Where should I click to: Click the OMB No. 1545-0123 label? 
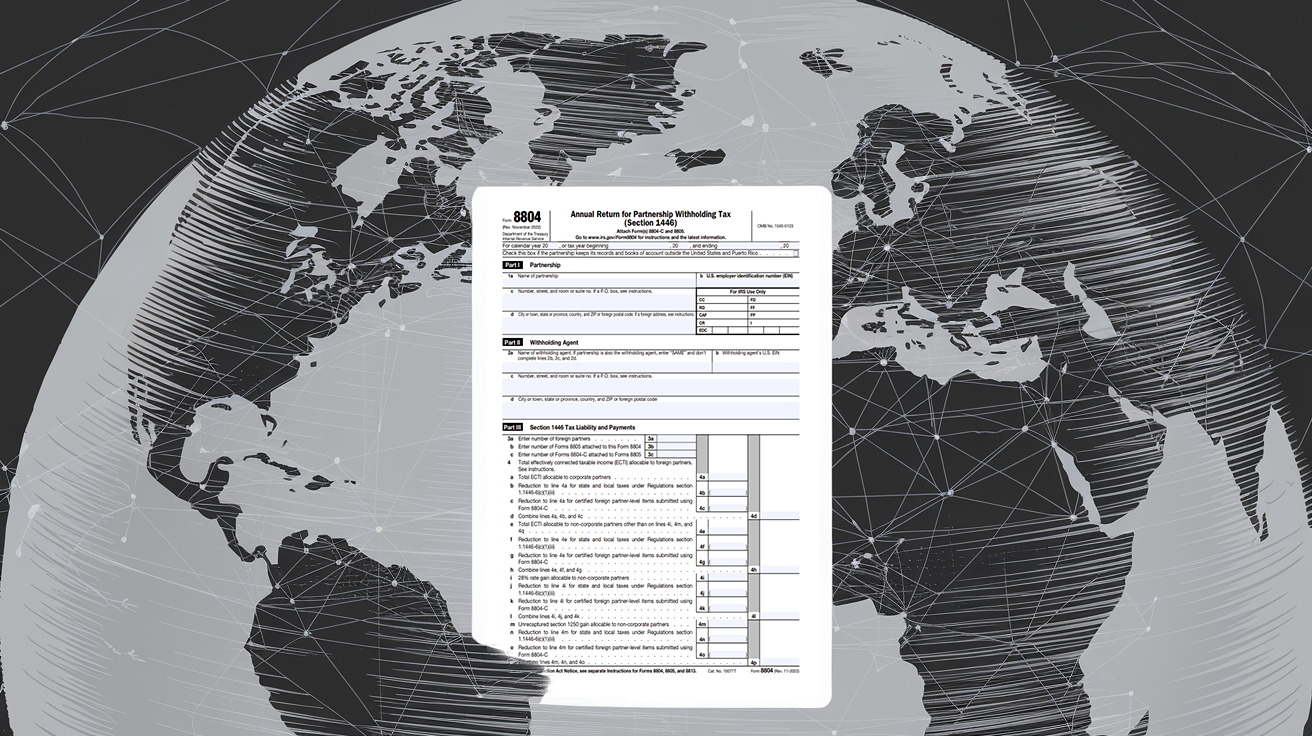click(775, 226)
